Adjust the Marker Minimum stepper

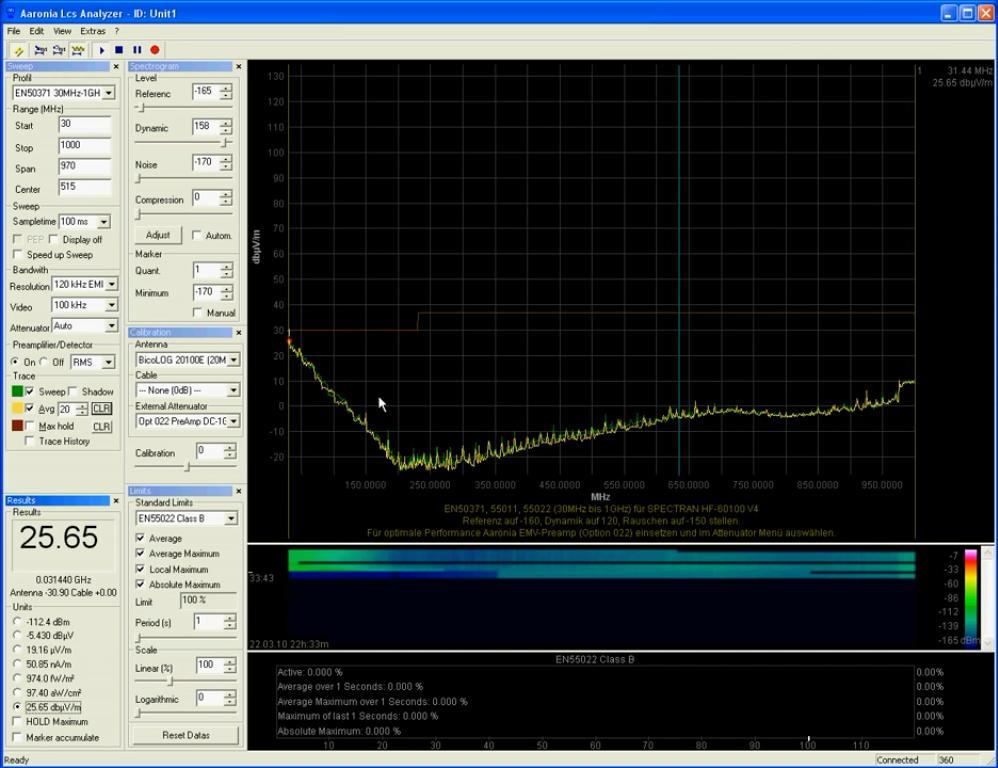tap(227, 293)
